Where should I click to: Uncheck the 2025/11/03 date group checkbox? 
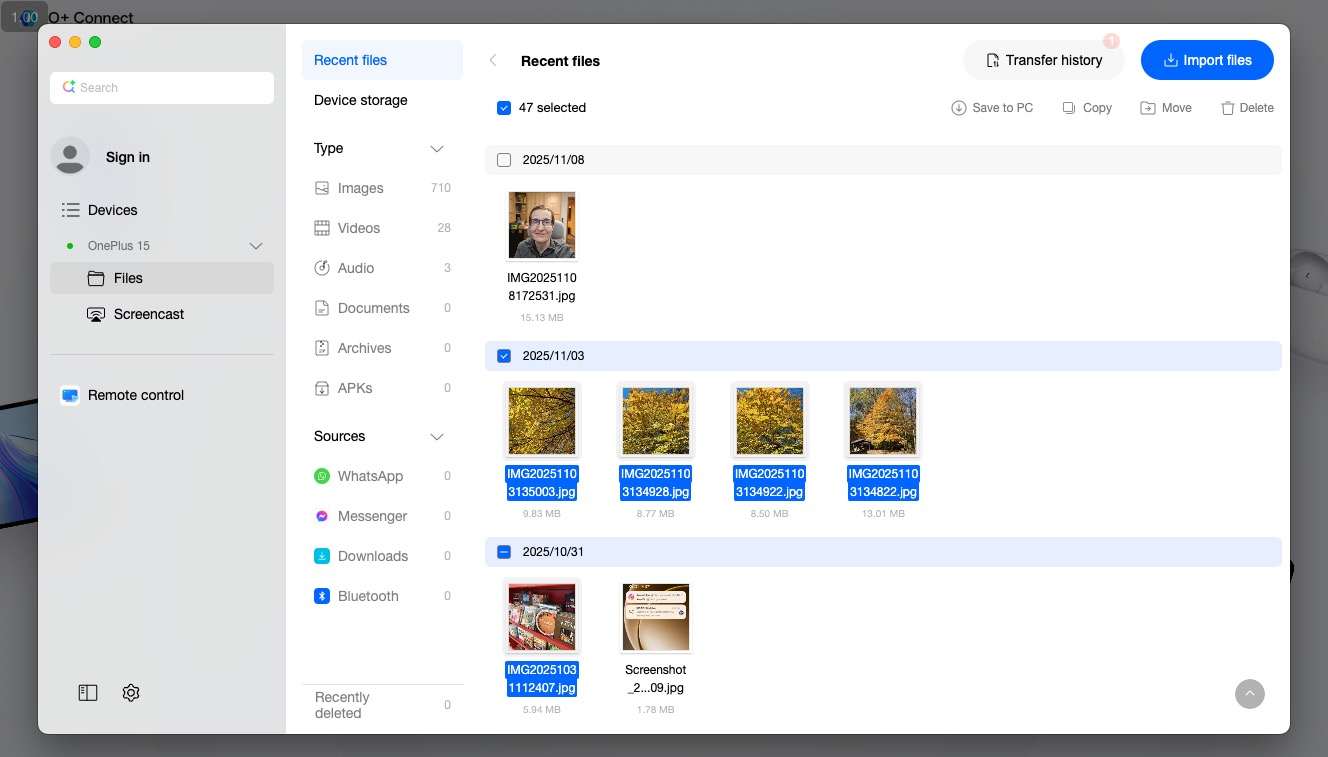tap(504, 356)
